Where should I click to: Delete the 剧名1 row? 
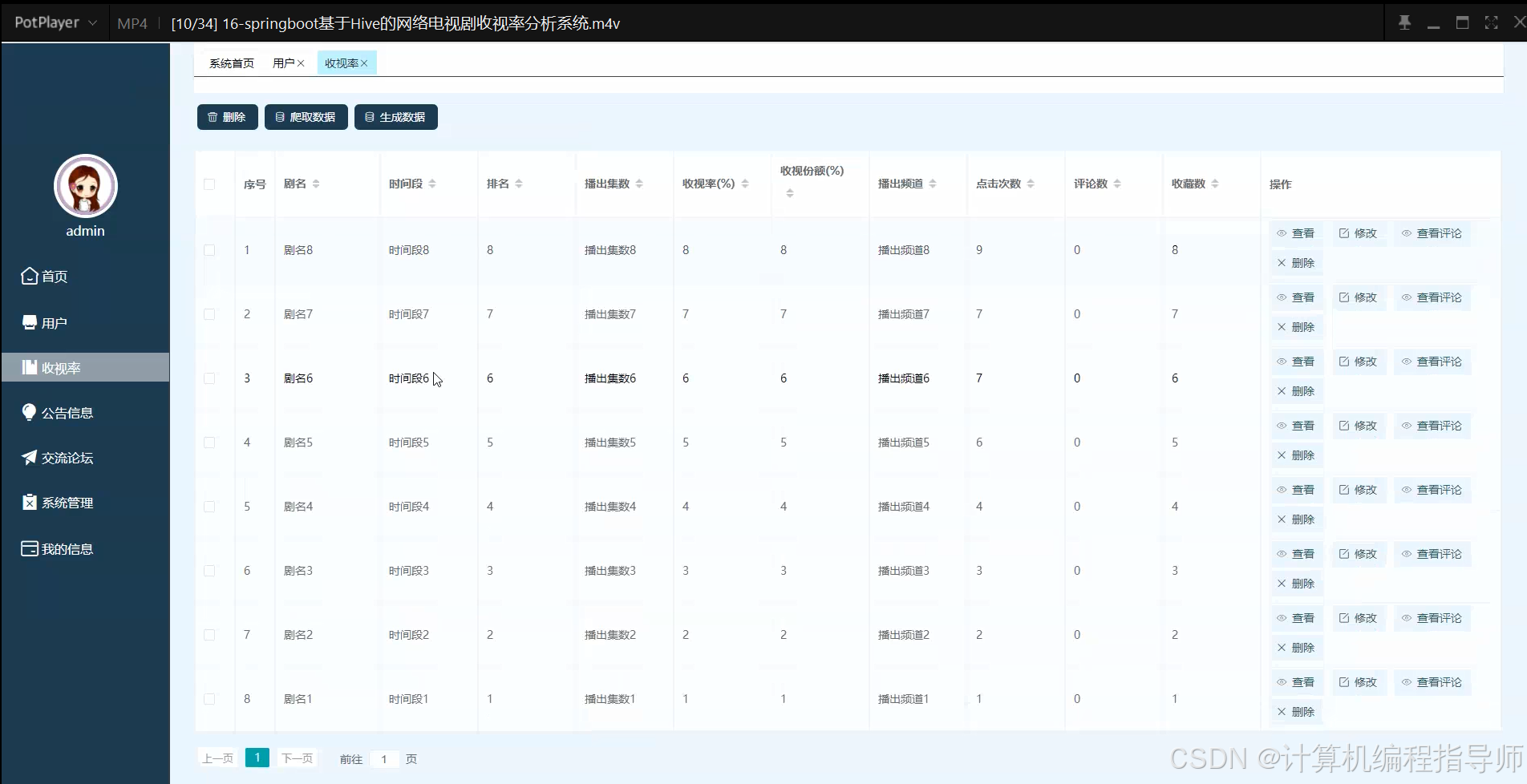[x=1295, y=712]
